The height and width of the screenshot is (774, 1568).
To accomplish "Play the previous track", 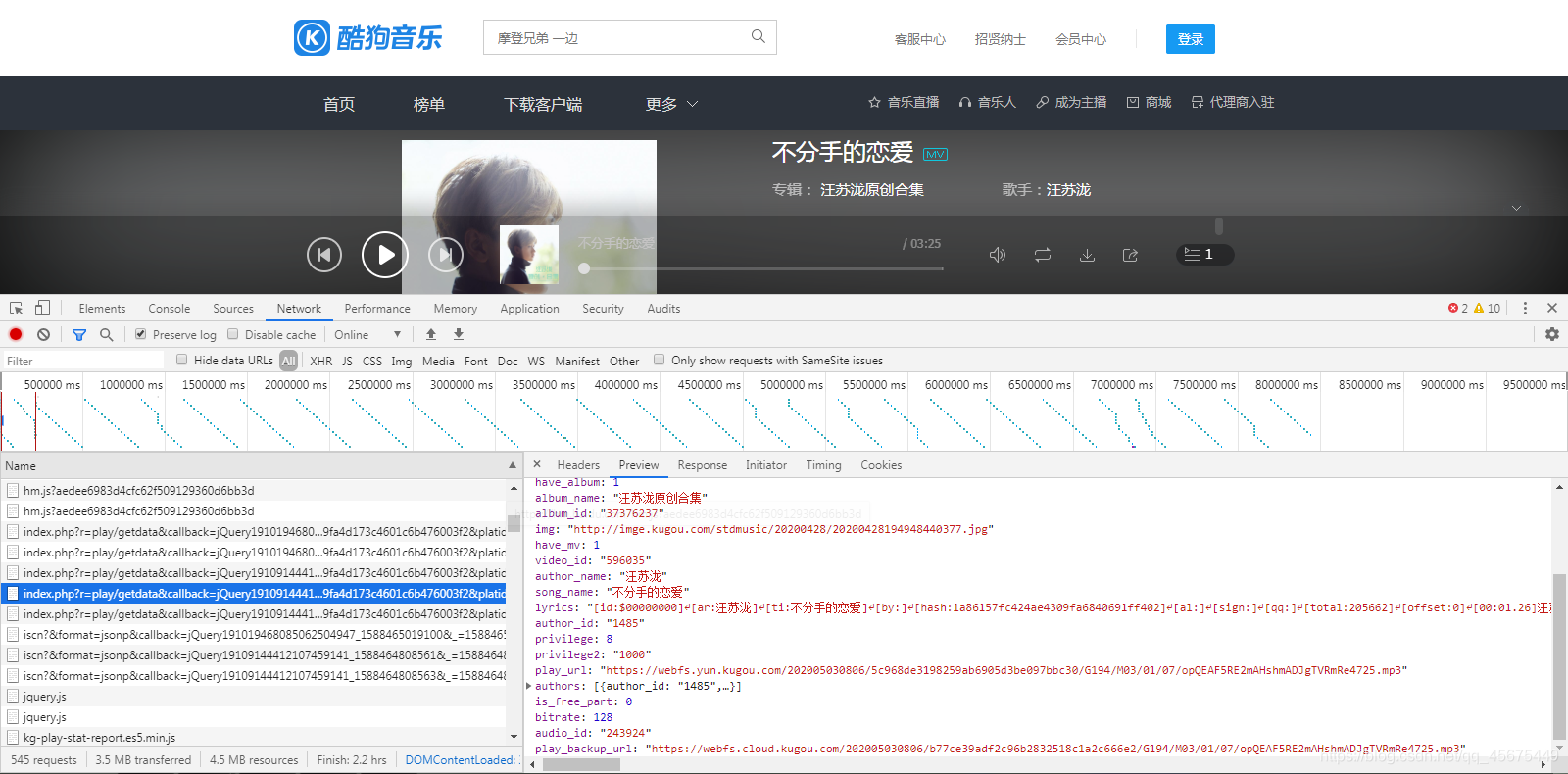I will [x=324, y=255].
